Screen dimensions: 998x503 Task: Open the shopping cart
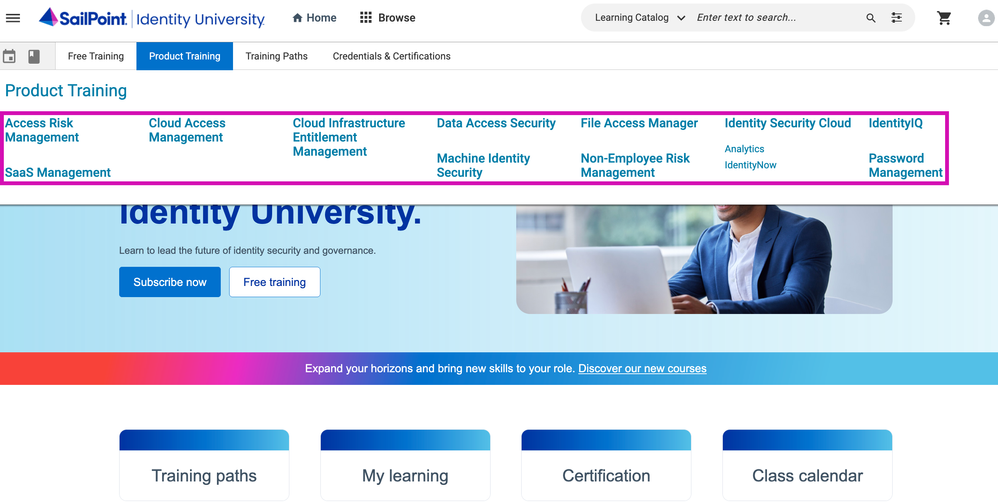coord(944,18)
